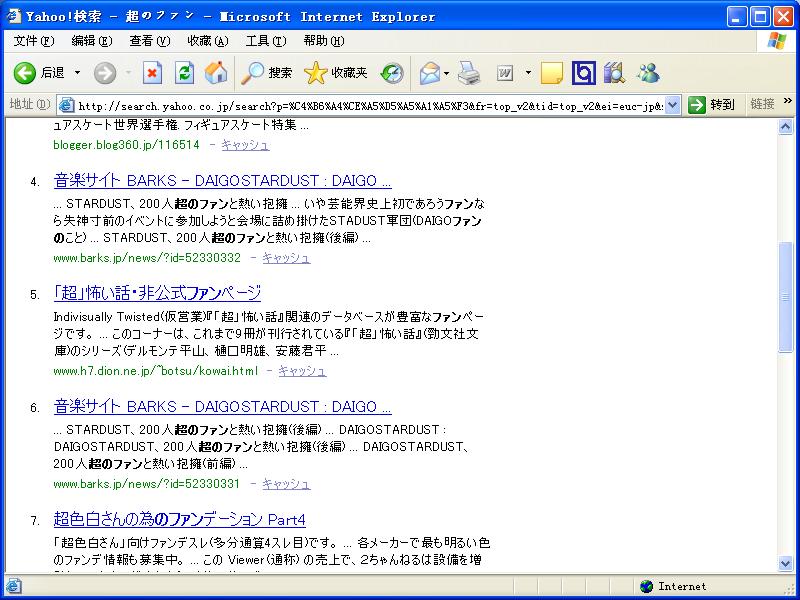Click the address bar URL field
The image size is (800, 600).
point(370,106)
